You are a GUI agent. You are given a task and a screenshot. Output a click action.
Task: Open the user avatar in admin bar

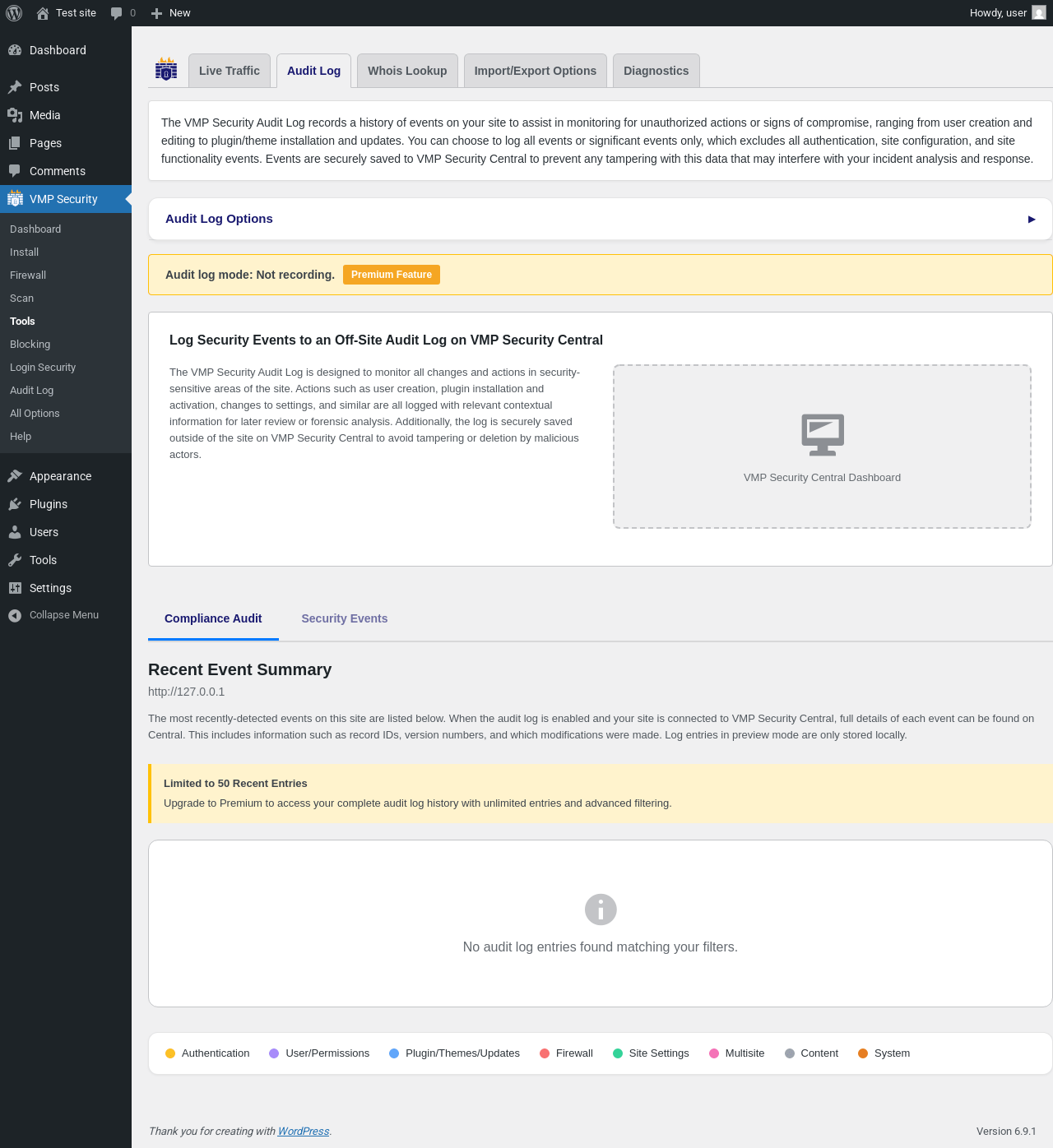(1039, 13)
